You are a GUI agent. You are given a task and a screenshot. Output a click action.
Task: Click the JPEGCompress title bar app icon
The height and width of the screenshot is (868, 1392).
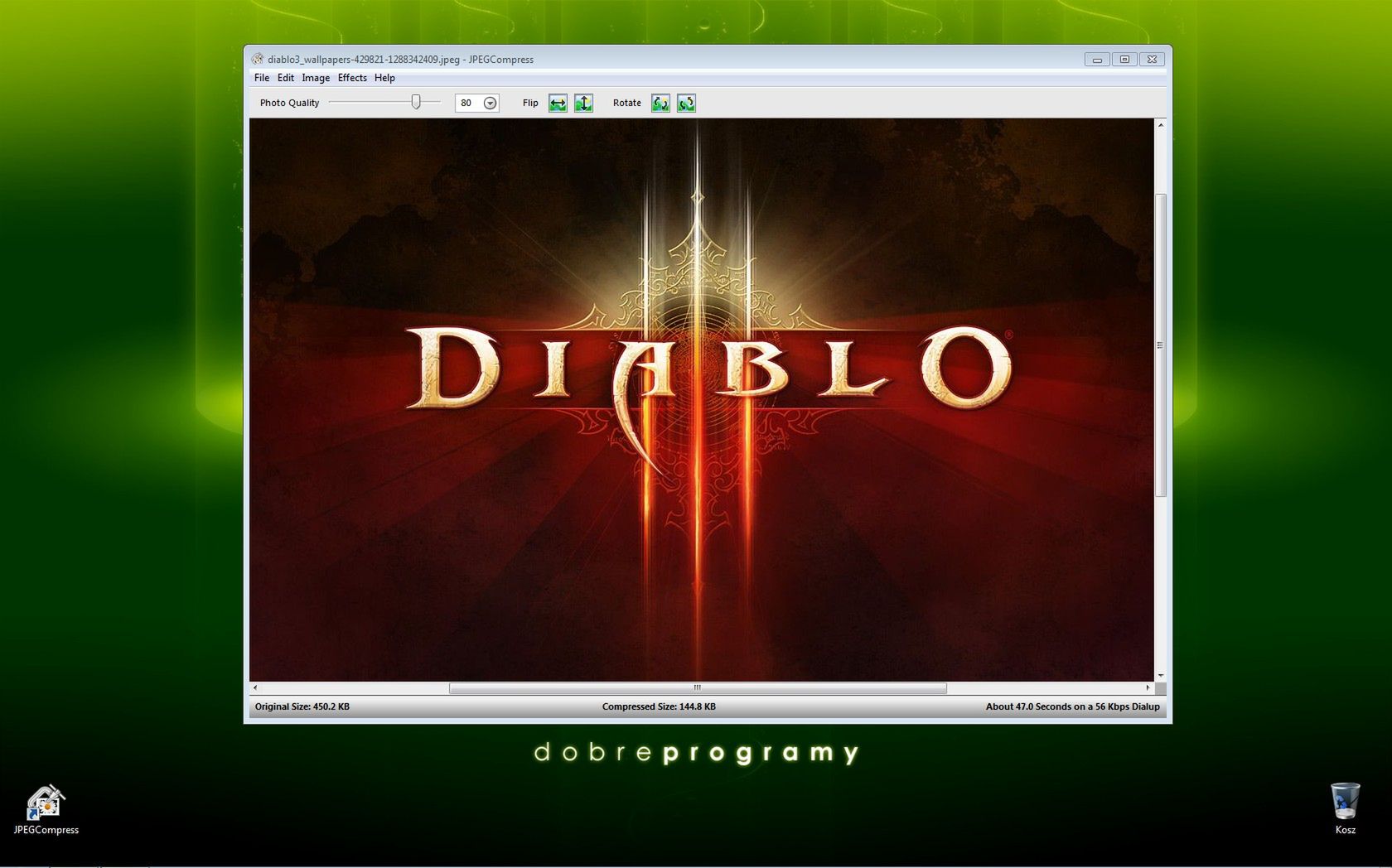[258, 59]
